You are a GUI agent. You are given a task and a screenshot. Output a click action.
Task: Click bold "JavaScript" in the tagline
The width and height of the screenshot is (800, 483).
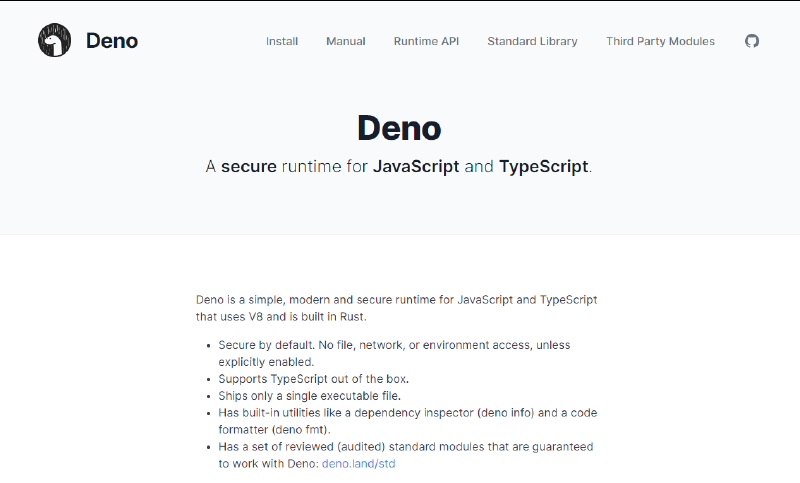416,167
